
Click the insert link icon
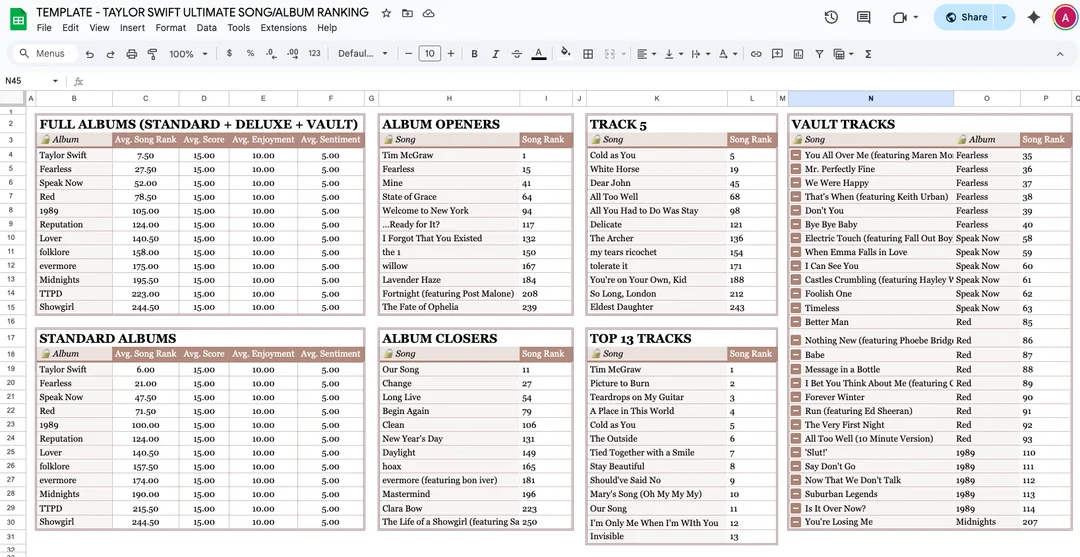(x=756, y=54)
